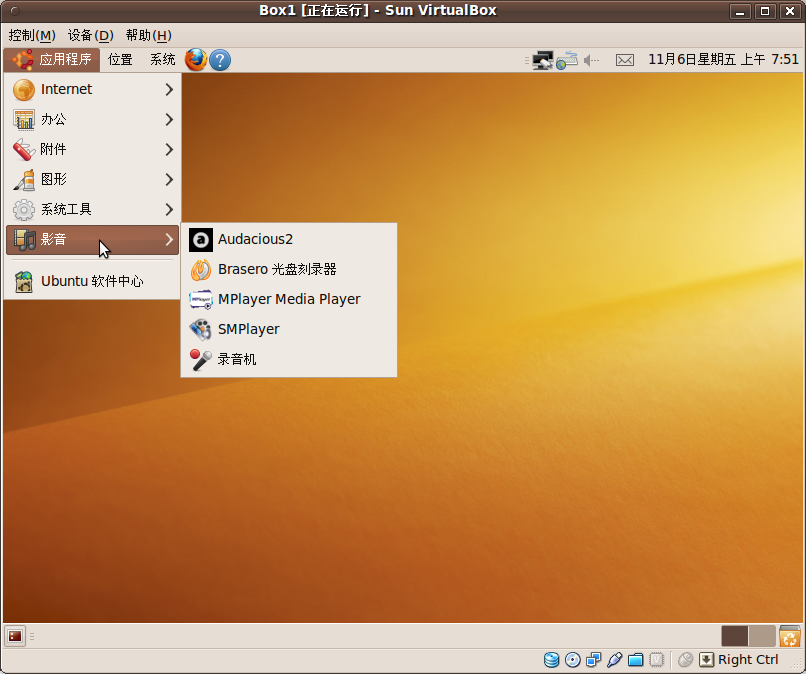This screenshot has width=806, height=674.
Task: Click the network monitor panel icon
Action: click(x=542, y=60)
